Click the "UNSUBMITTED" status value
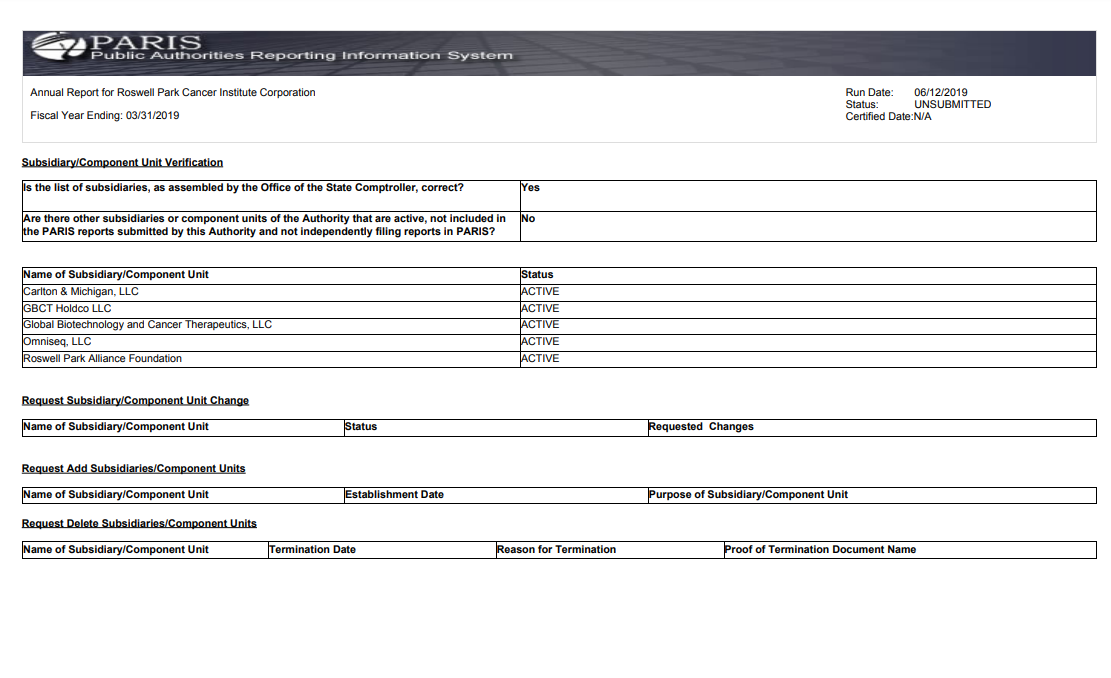The width and height of the screenshot is (1111, 678). (x=952, y=104)
